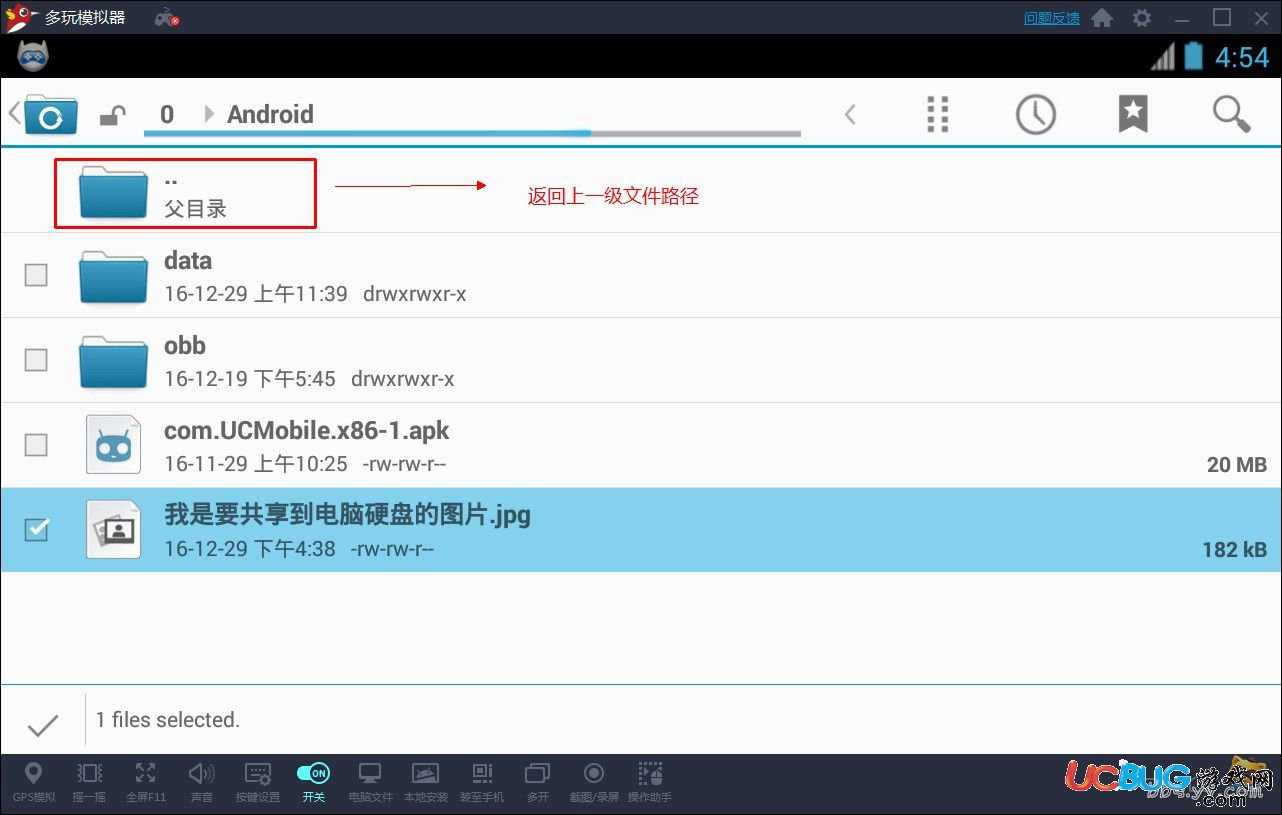Screen dimensions: 1282x815
Task: Click the data folder icon
Action: click(x=113, y=276)
